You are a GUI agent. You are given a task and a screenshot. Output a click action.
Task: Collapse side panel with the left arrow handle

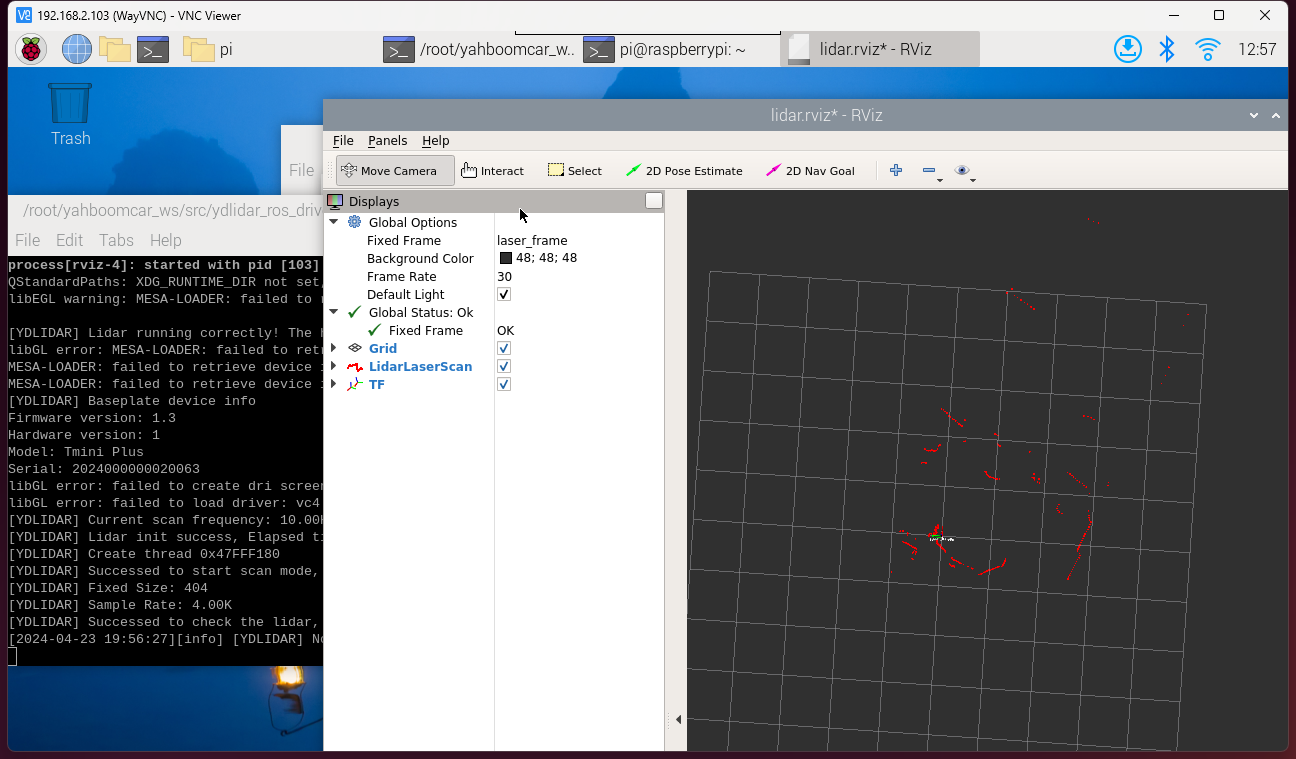[x=678, y=719]
